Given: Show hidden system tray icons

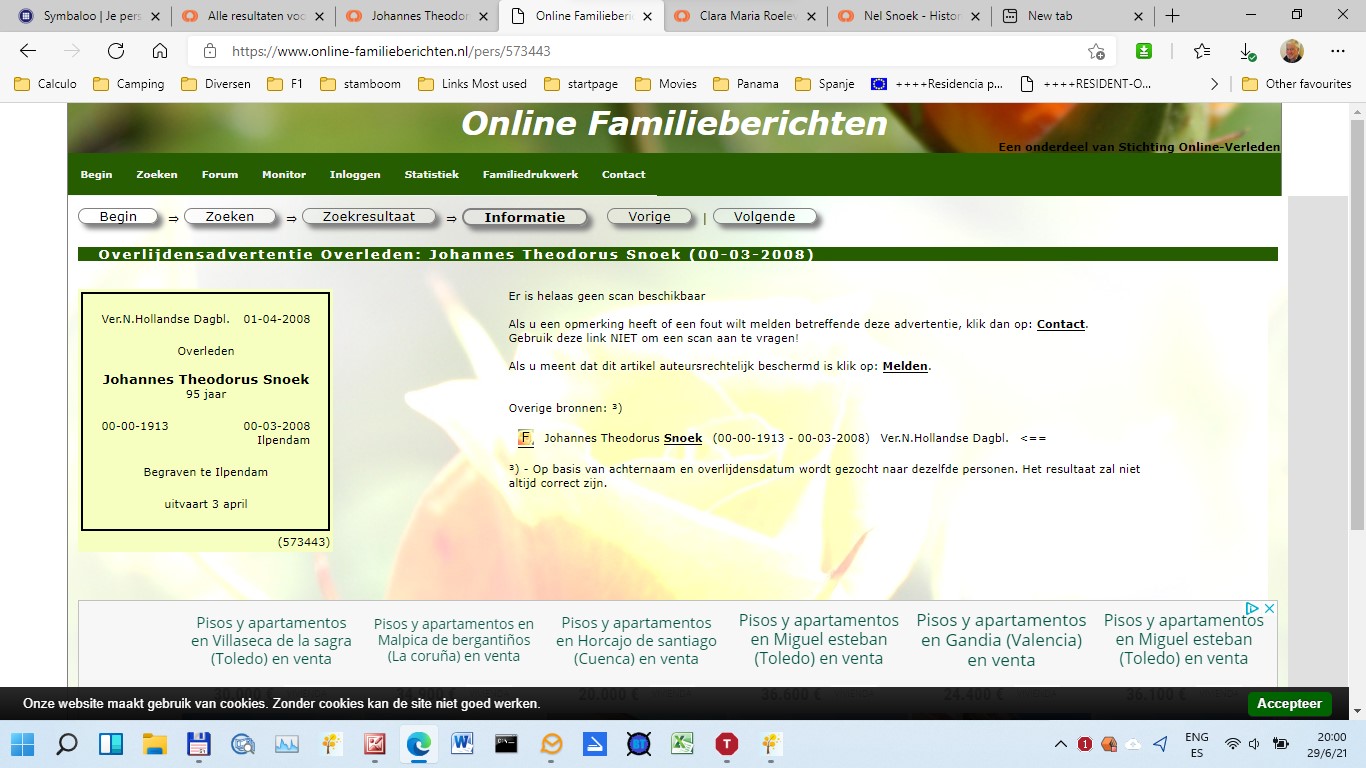Looking at the screenshot, I should click(1060, 744).
